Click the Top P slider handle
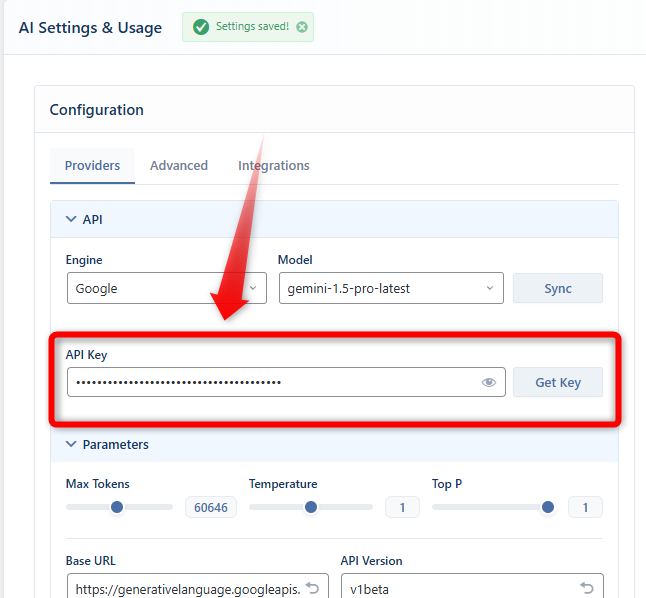Screen dimensions: 646x598 pos(547,507)
